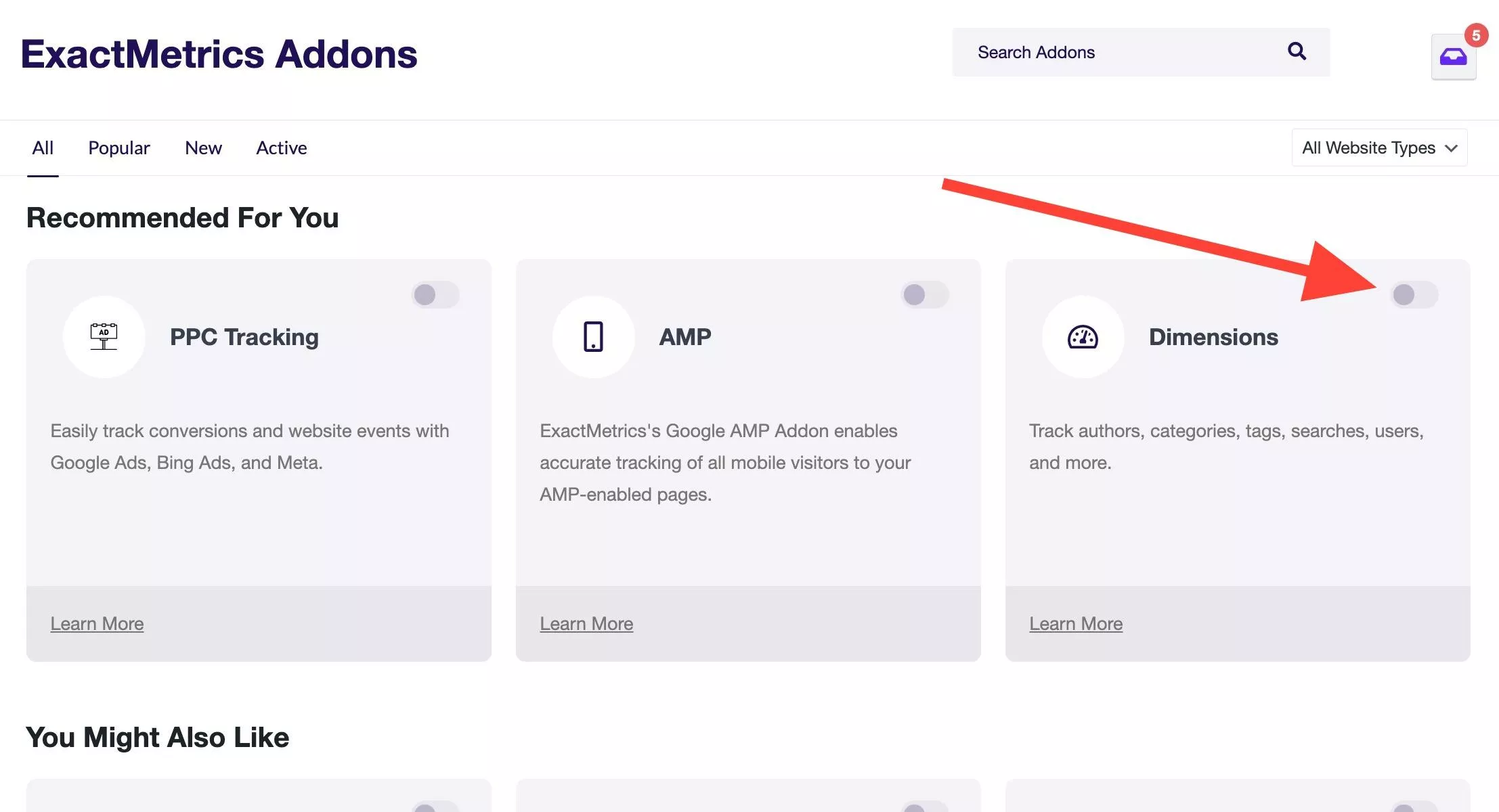Click the search magnifier icon

[1297, 51]
